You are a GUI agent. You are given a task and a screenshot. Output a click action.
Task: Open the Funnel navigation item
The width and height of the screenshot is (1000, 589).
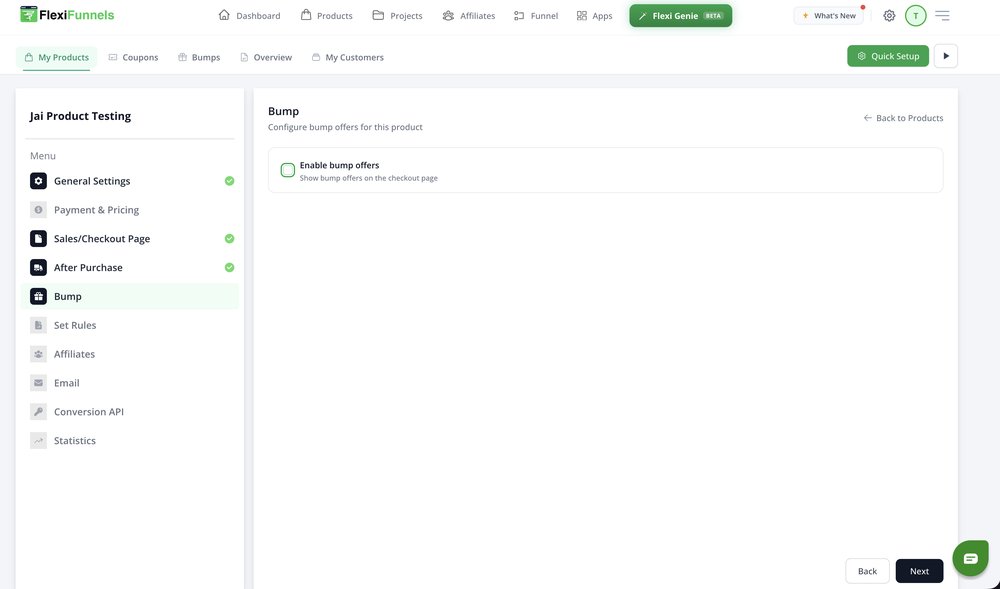(x=536, y=15)
